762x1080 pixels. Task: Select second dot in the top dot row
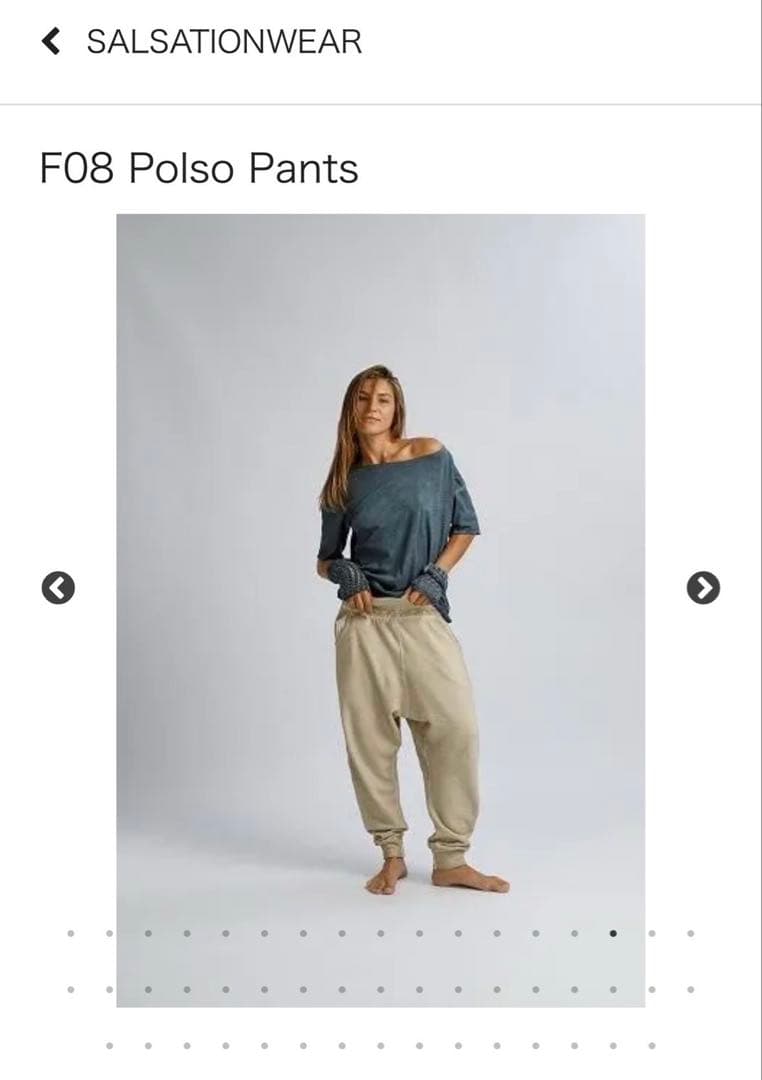(109, 933)
